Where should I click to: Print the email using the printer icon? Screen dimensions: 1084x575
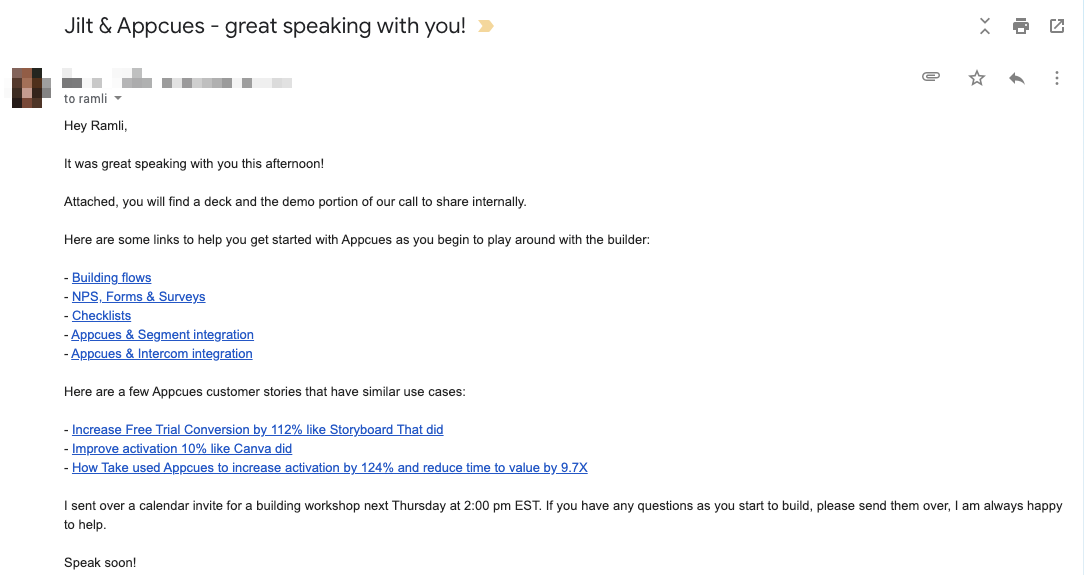coord(1020,27)
